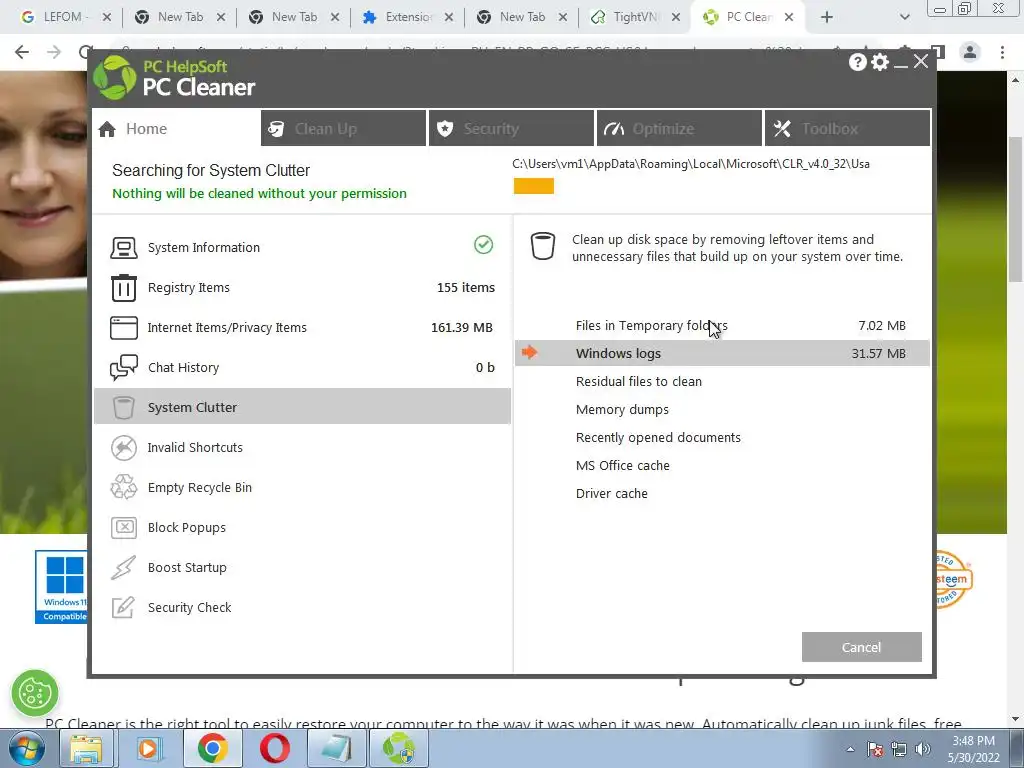Screen dimensions: 1024x768
Task: Click the System Information computer icon
Action: [x=123, y=248]
